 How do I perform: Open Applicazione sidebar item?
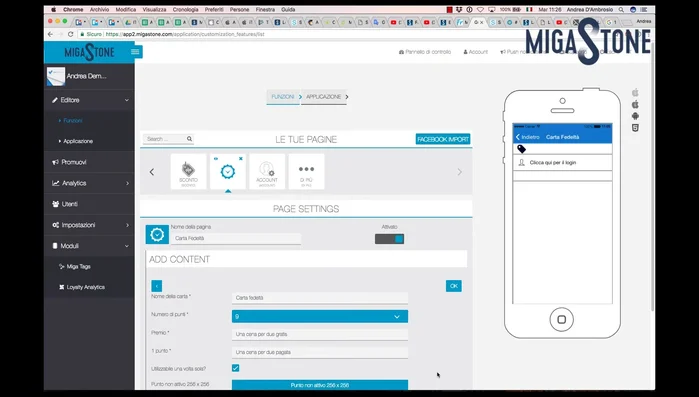click(x=78, y=141)
